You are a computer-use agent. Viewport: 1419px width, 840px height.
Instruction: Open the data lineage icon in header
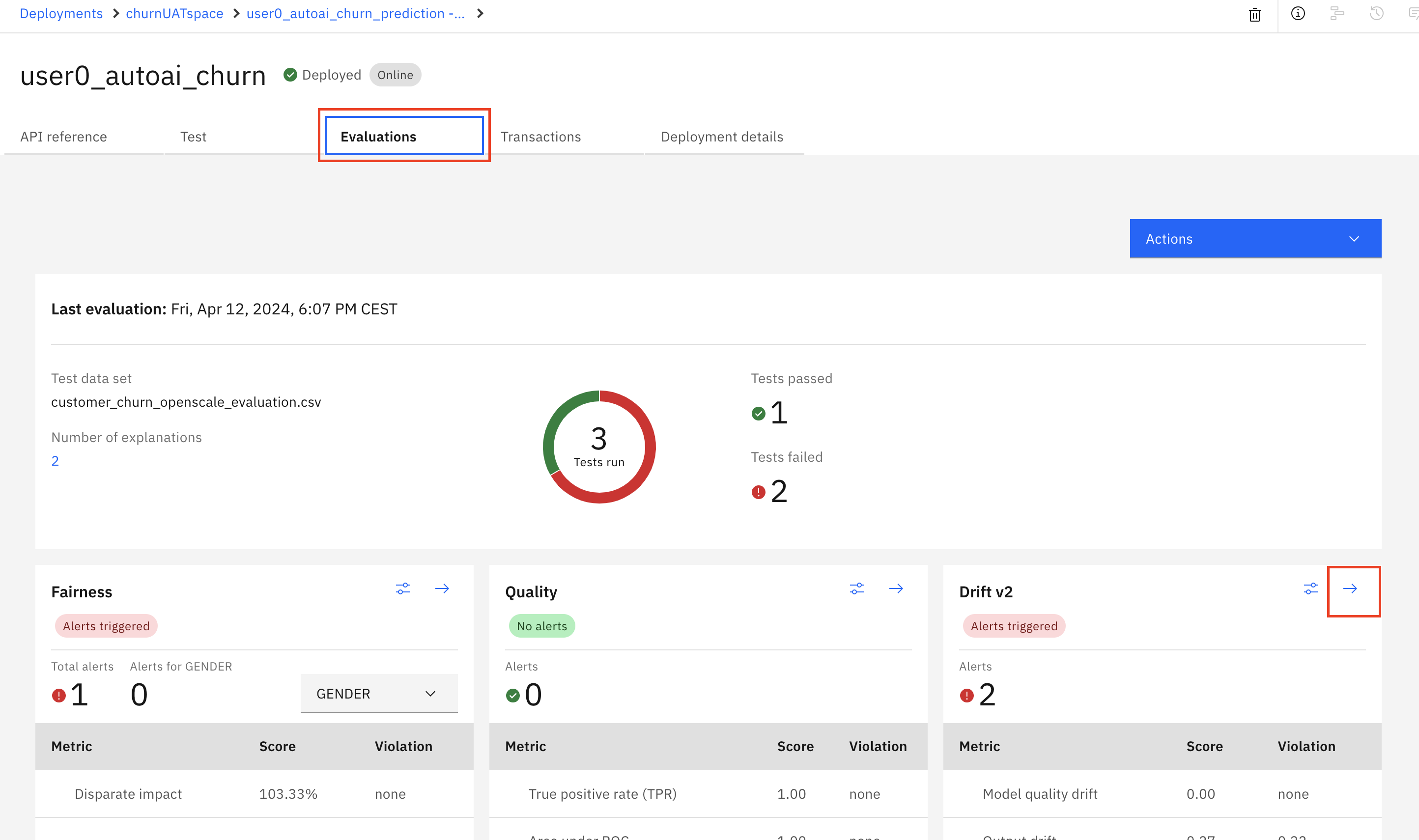[x=1337, y=14]
